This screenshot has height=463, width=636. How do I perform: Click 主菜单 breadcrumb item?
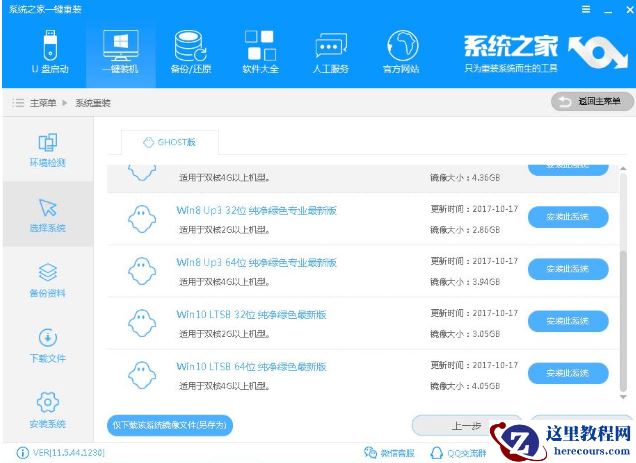pos(43,103)
